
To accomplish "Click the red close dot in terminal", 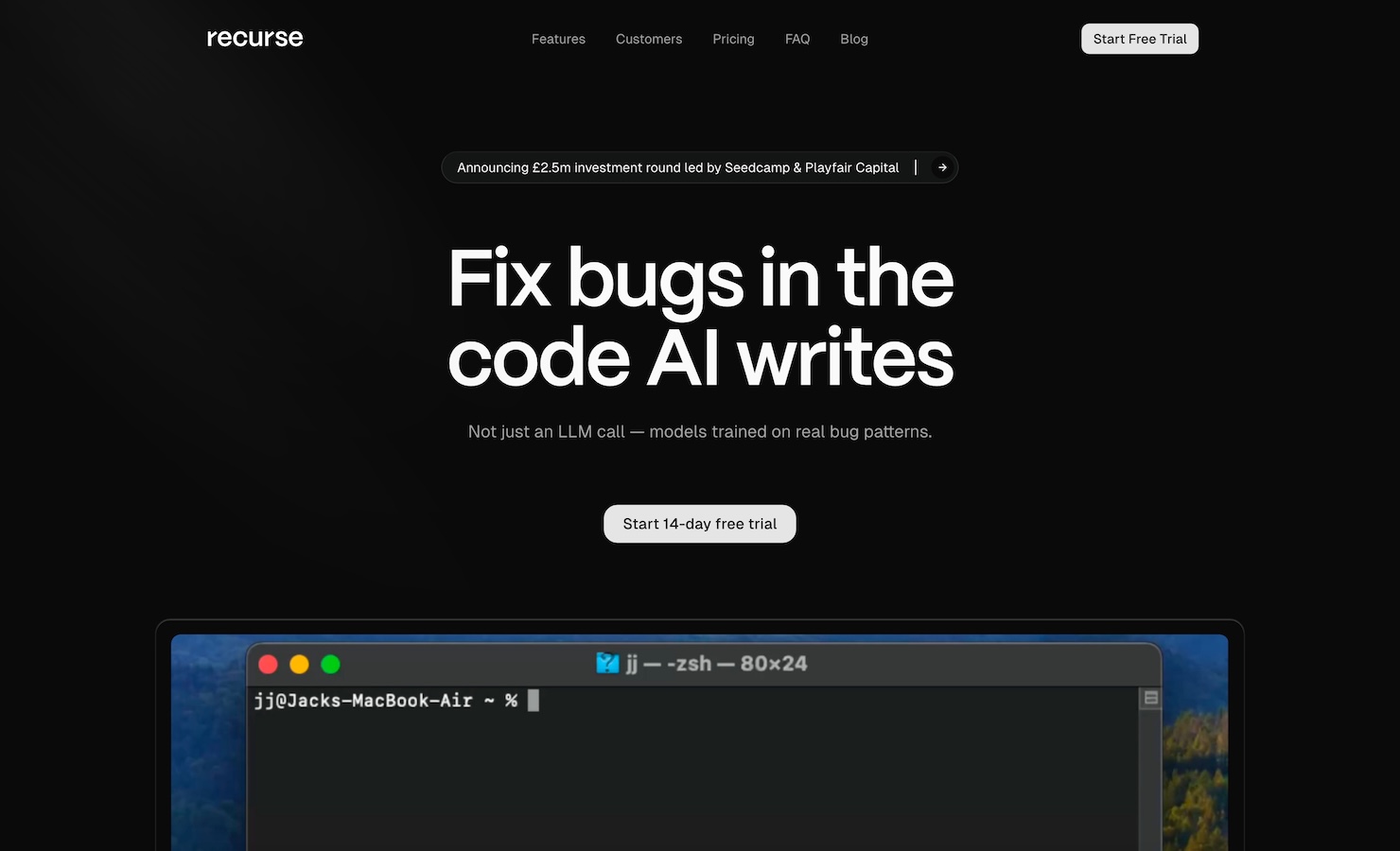I will 268,664.
